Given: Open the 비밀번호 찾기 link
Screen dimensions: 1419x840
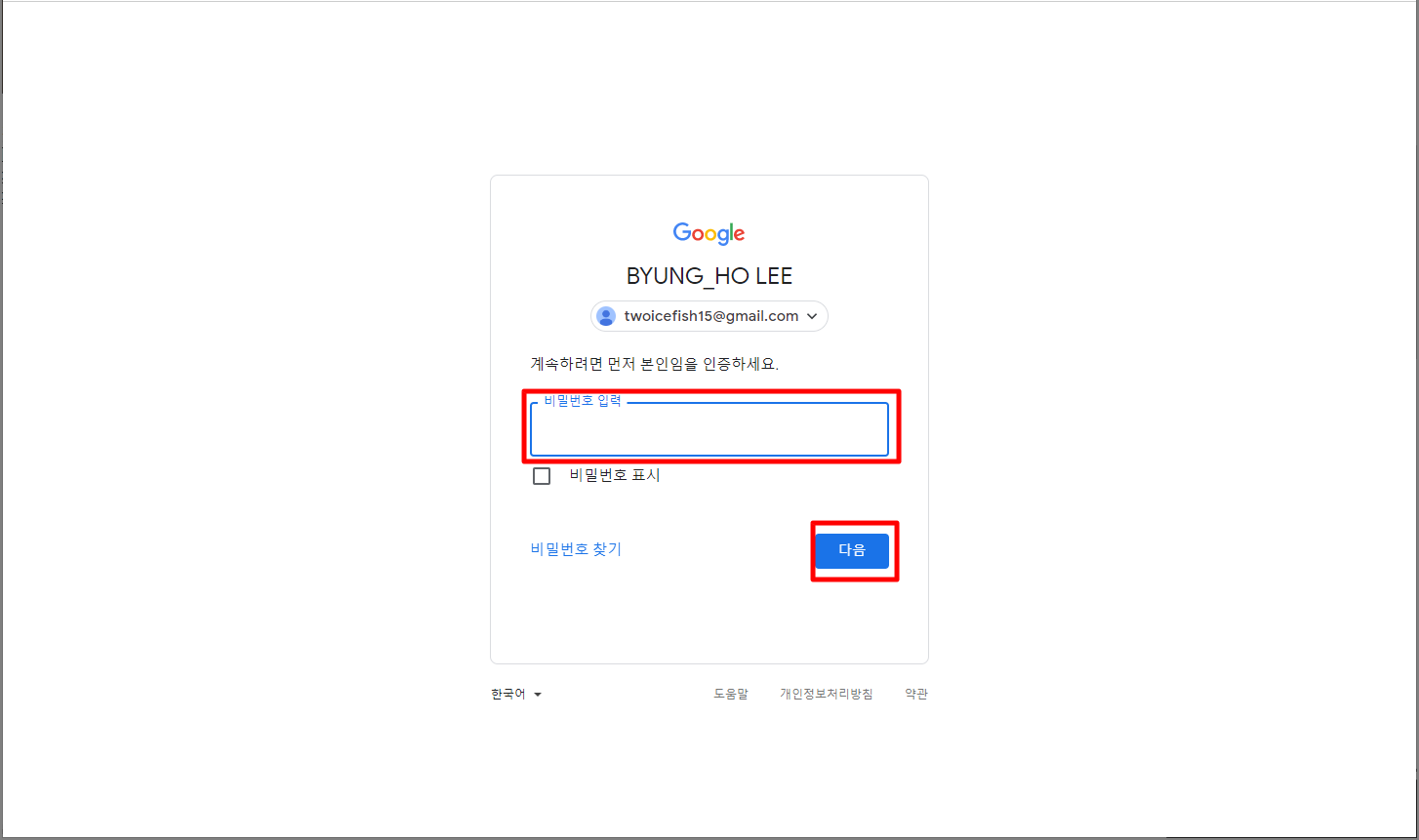Looking at the screenshot, I should coord(576,549).
